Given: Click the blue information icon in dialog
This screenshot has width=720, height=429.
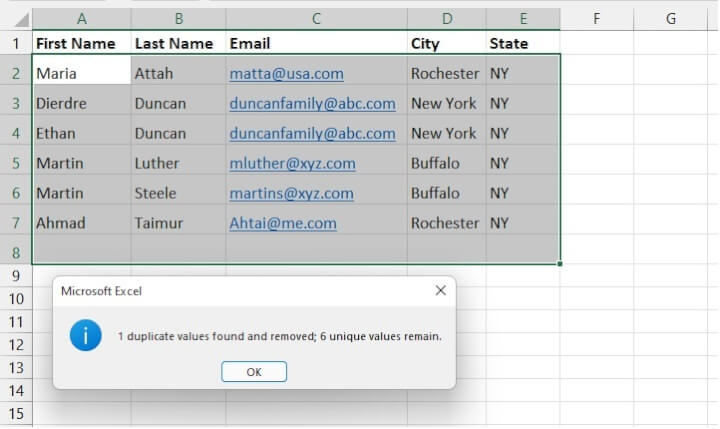Looking at the screenshot, I should click(x=85, y=336).
